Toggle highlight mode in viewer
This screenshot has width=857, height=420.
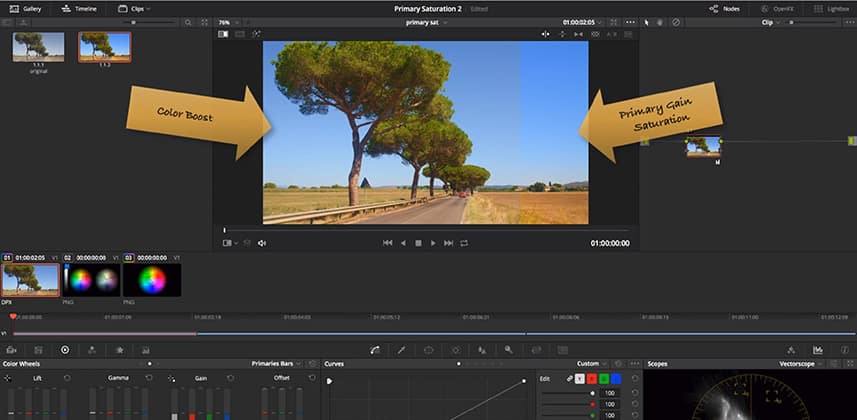point(256,34)
